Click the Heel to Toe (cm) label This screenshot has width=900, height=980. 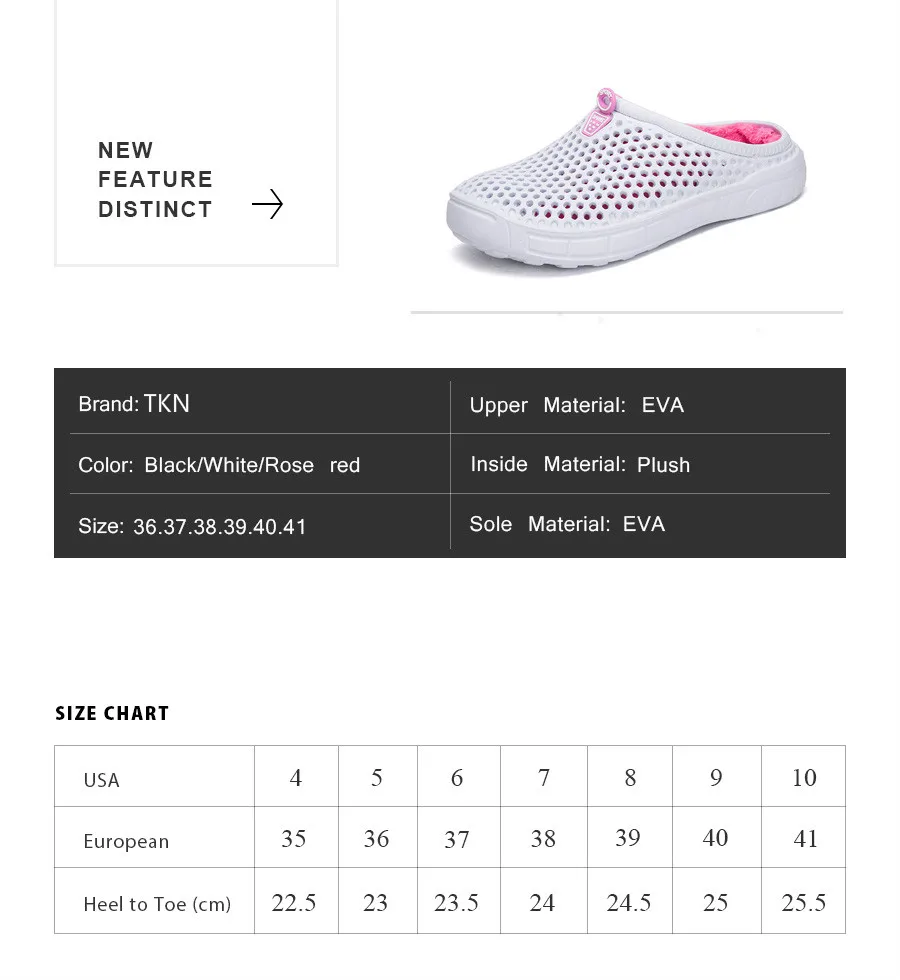[157, 904]
